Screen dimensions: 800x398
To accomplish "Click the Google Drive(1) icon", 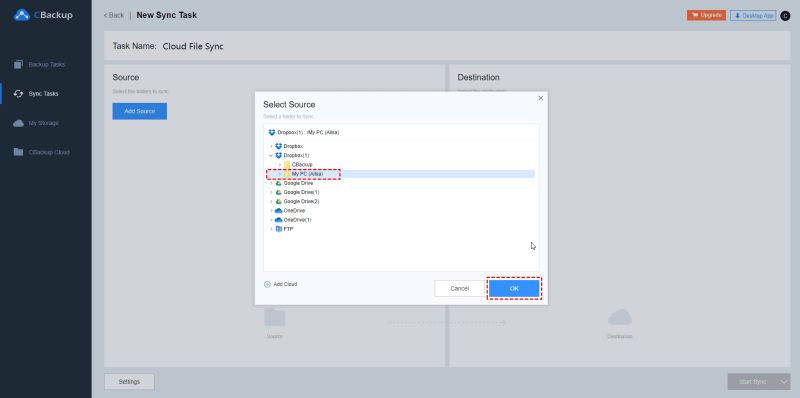I will pyautogui.click(x=279, y=192).
